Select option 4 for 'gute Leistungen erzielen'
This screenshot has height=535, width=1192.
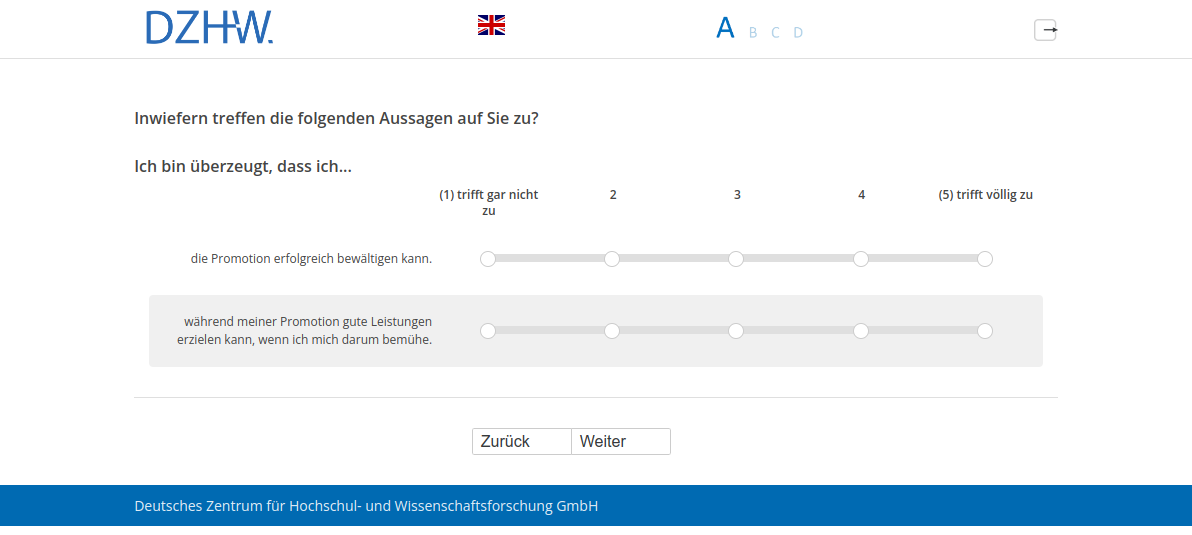pyautogui.click(x=861, y=331)
